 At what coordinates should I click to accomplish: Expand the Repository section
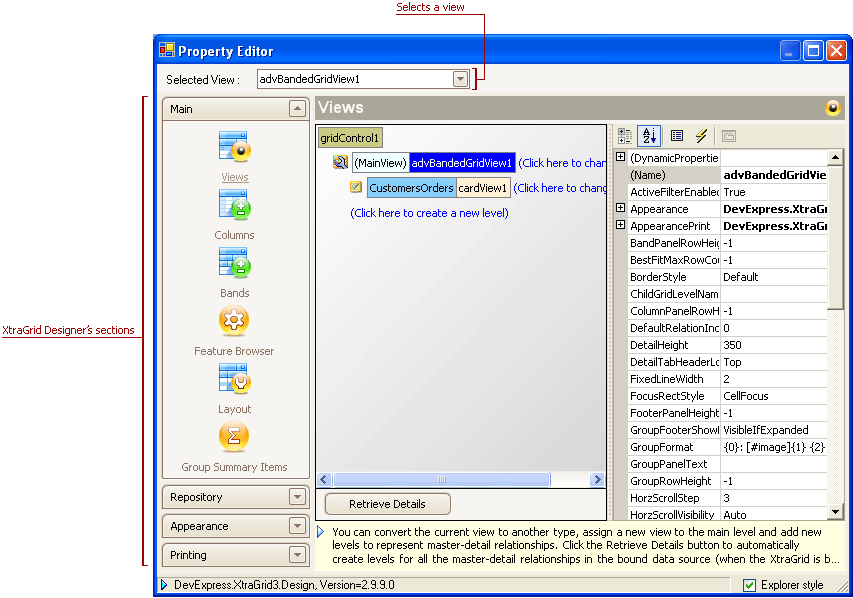click(x=297, y=497)
